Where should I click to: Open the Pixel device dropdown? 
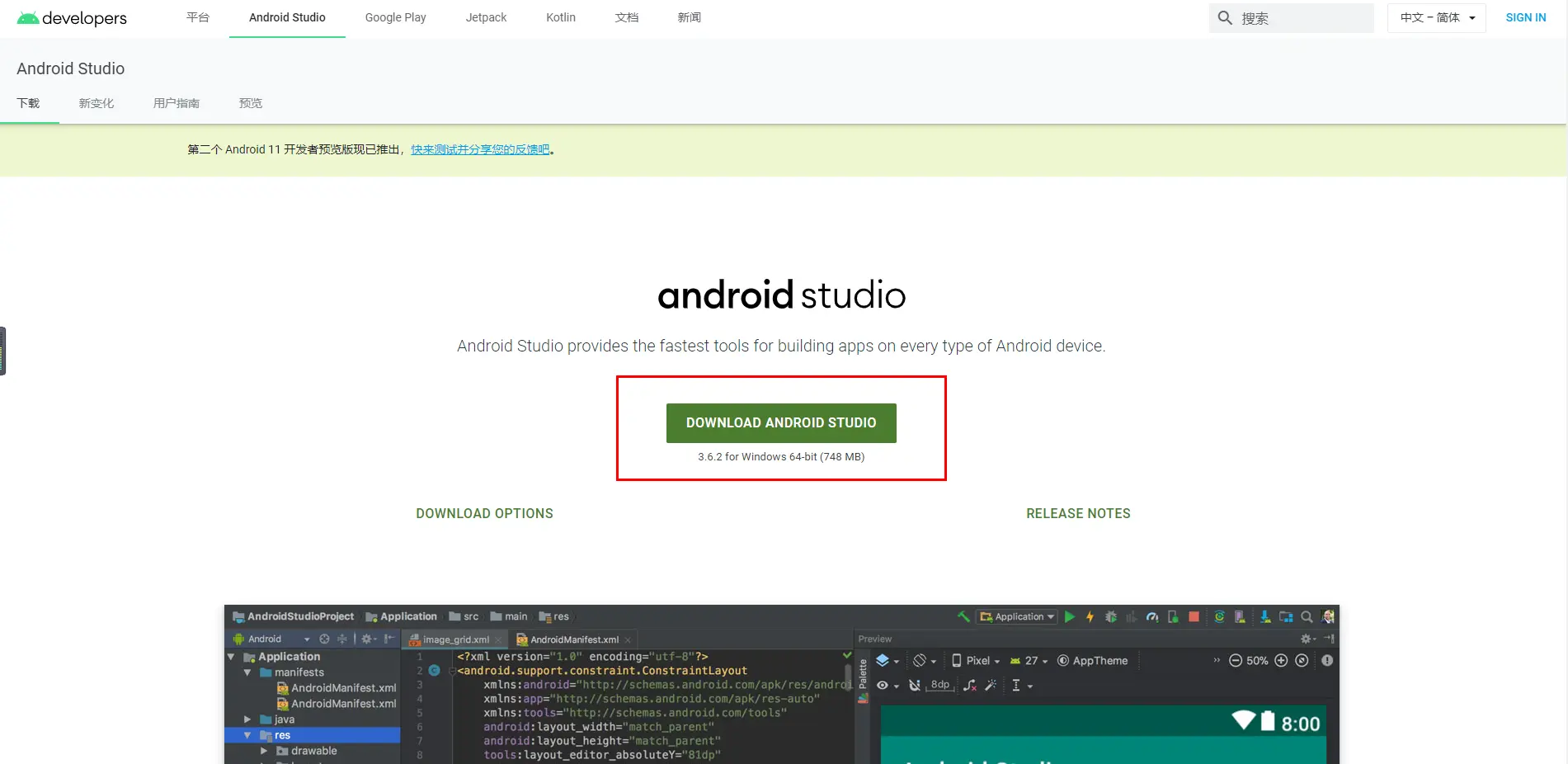[x=976, y=660]
